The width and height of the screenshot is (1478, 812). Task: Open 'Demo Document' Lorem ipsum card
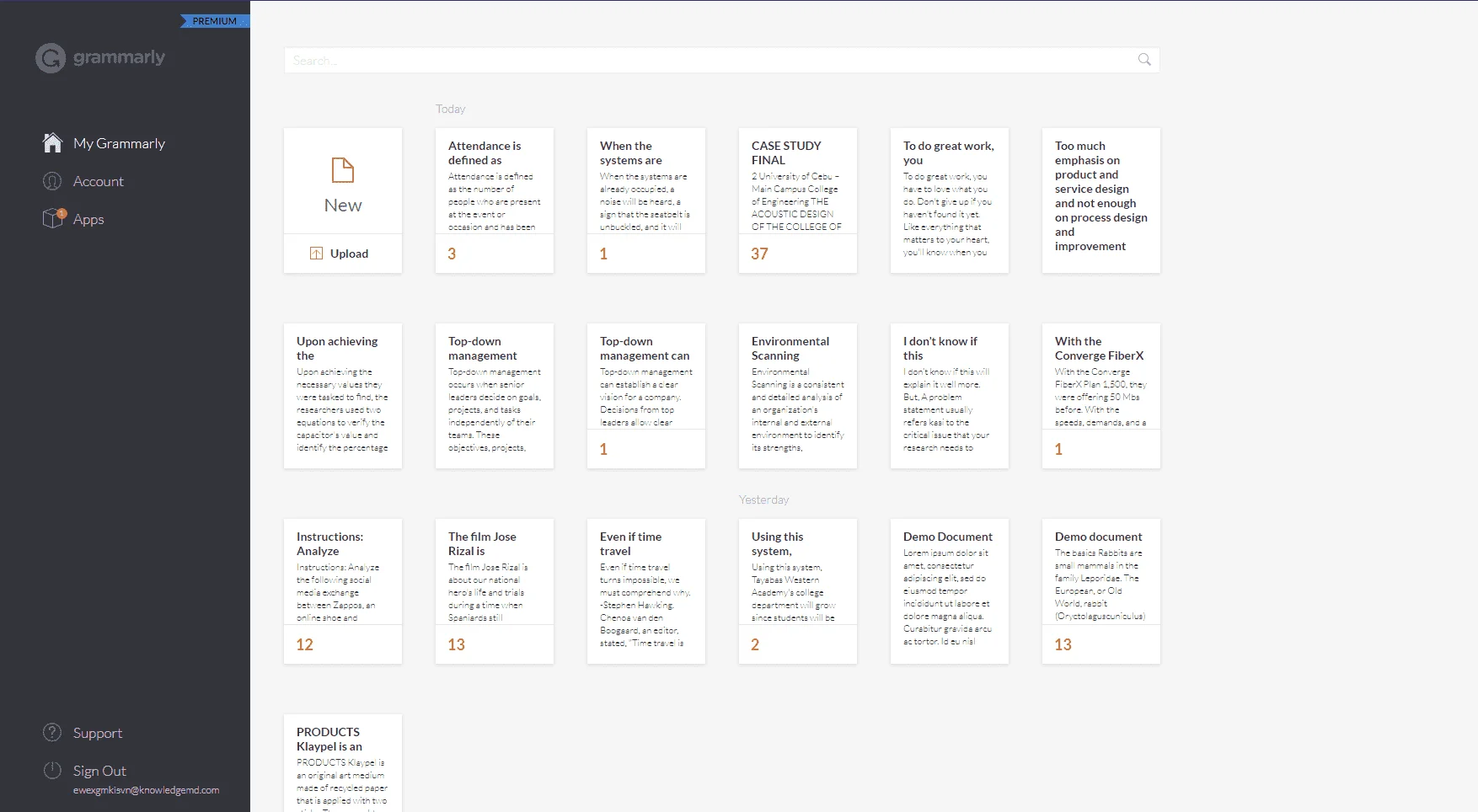(950, 591)
